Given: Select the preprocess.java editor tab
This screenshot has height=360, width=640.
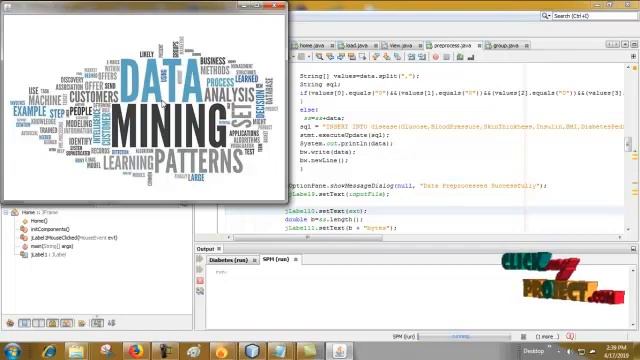Looking at the screenshot, I should (x=452, y=46).
